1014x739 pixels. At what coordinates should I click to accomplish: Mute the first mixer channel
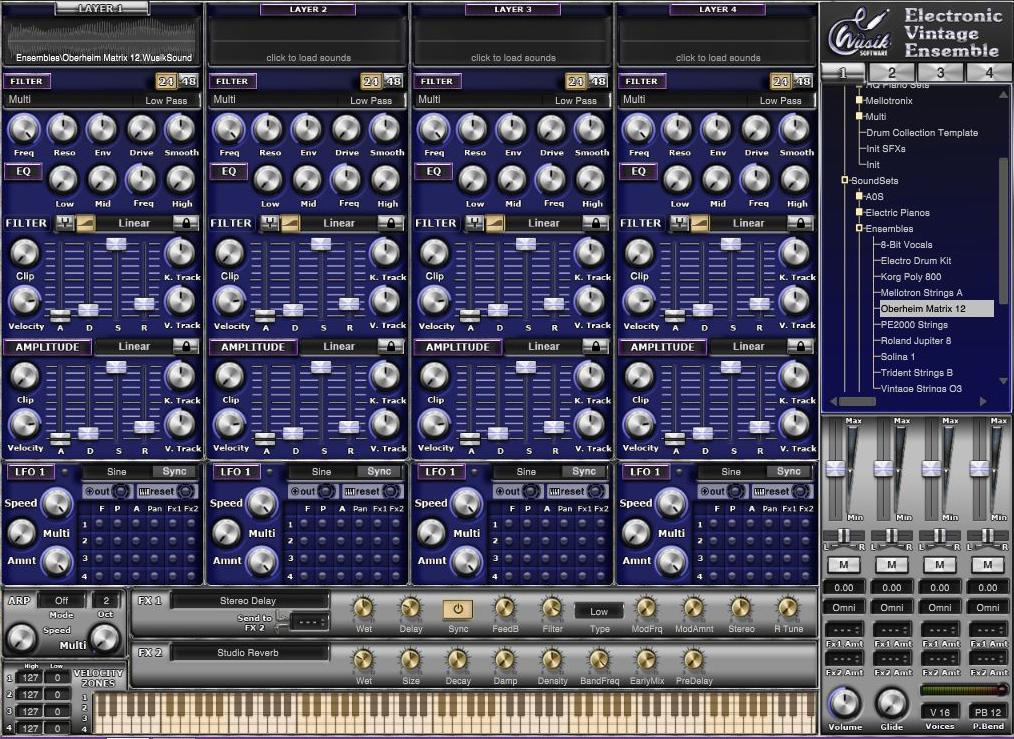click(x=843, y=564)
